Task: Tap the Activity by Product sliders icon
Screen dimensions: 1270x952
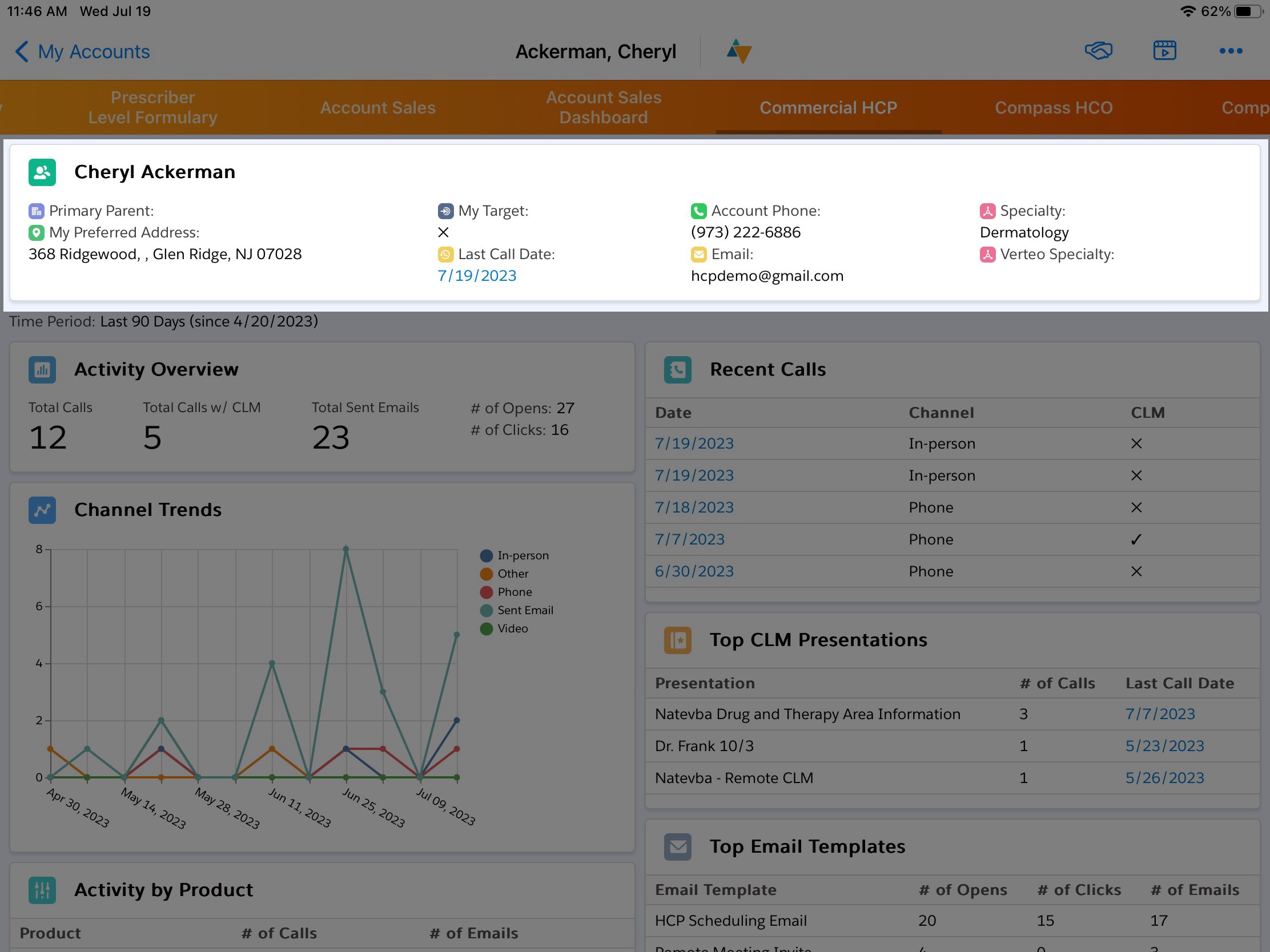Action: pyautogui.click(x=42, y=889)
